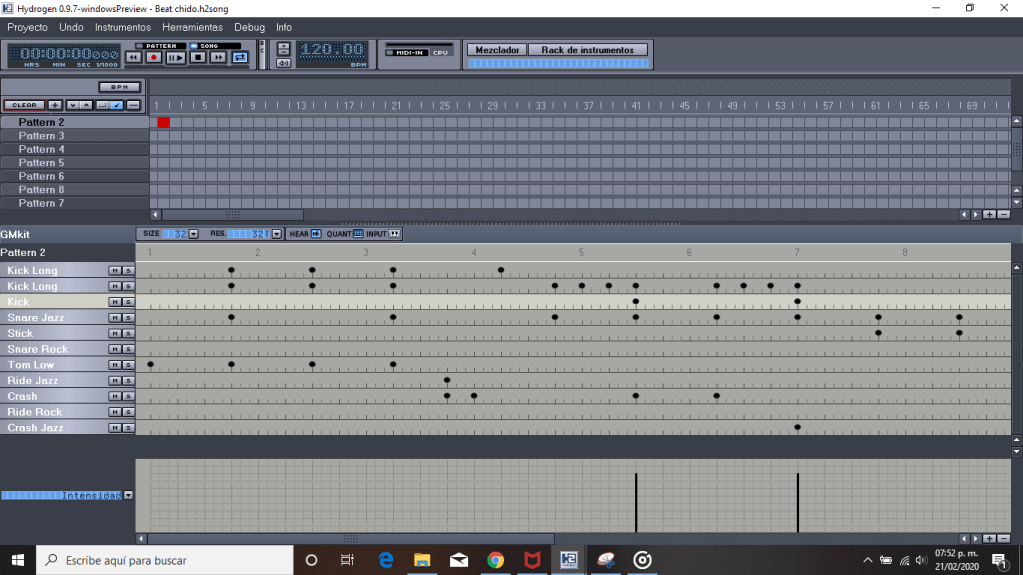This screenshot has width=1023, height=575.
Task: Solo the Tom Low instrument
Action: 128,365
